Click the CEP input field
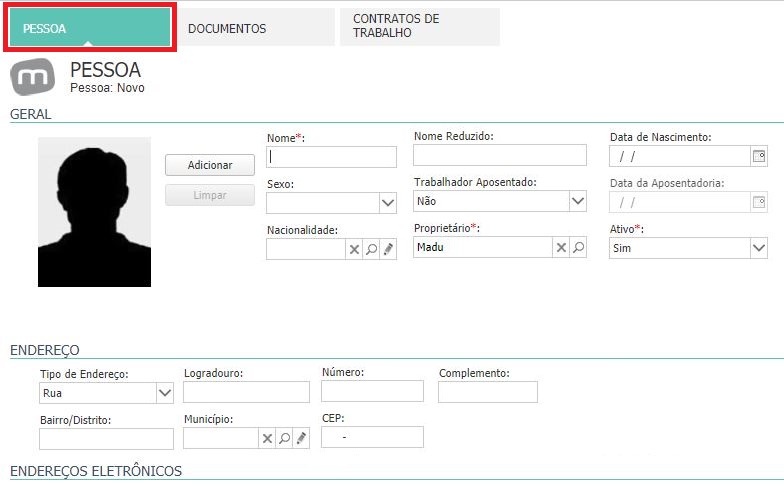 coord(372,437)
